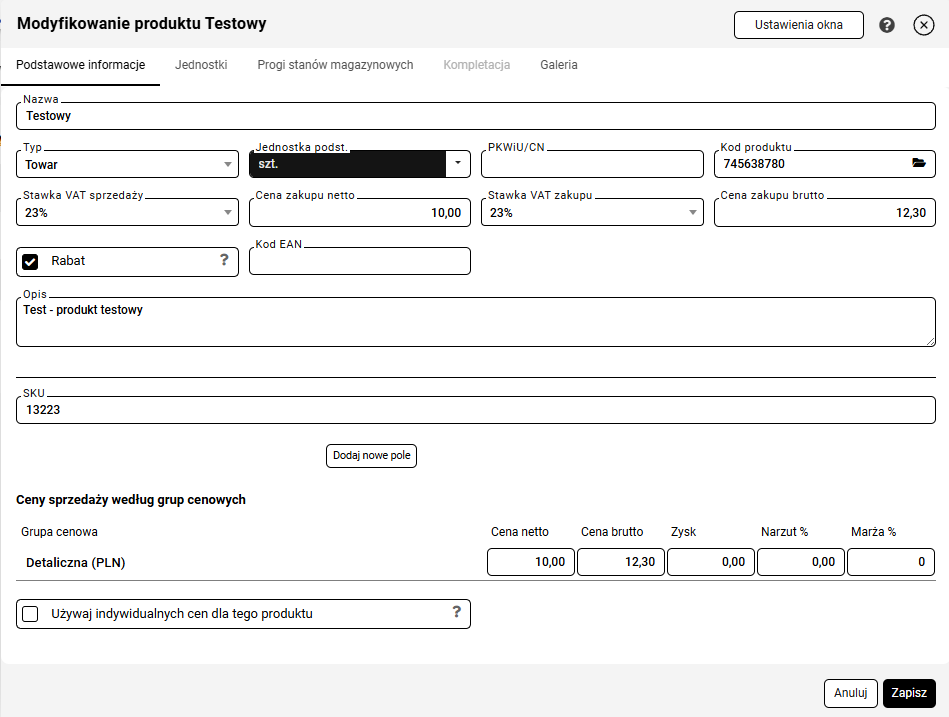Open folder icon in Kod produktu field
949x717 pixels.
(x=919, y=163)
